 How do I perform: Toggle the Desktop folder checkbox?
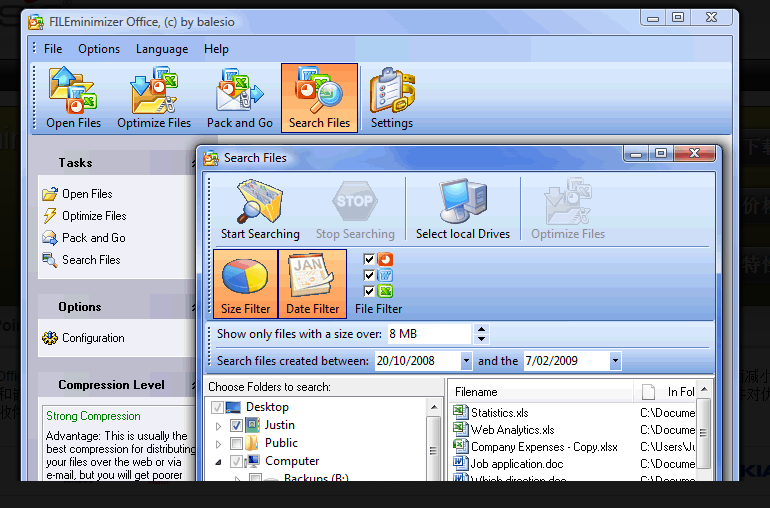click(x=217, y=407)
